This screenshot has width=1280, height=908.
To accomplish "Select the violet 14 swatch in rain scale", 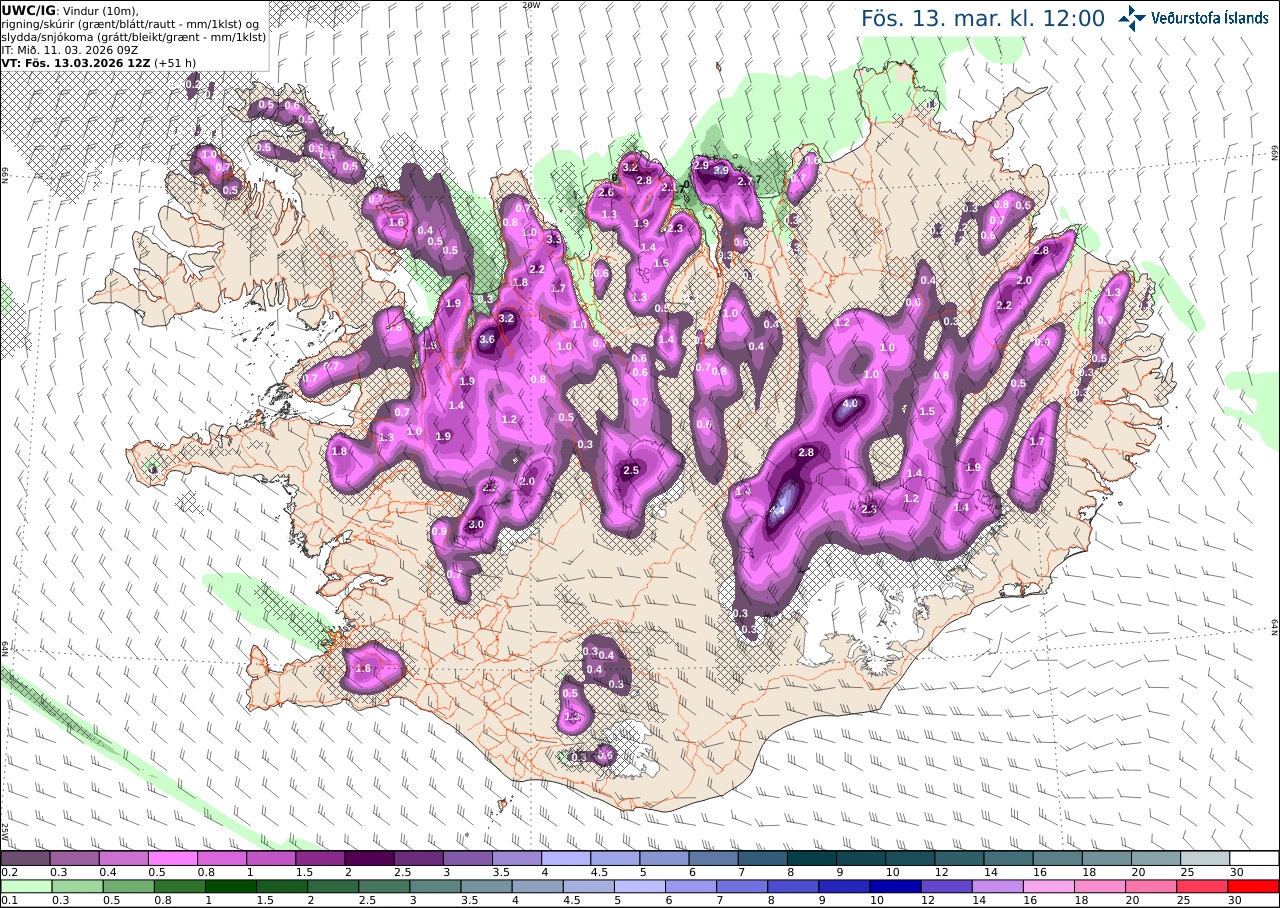I will click(998, 886).
